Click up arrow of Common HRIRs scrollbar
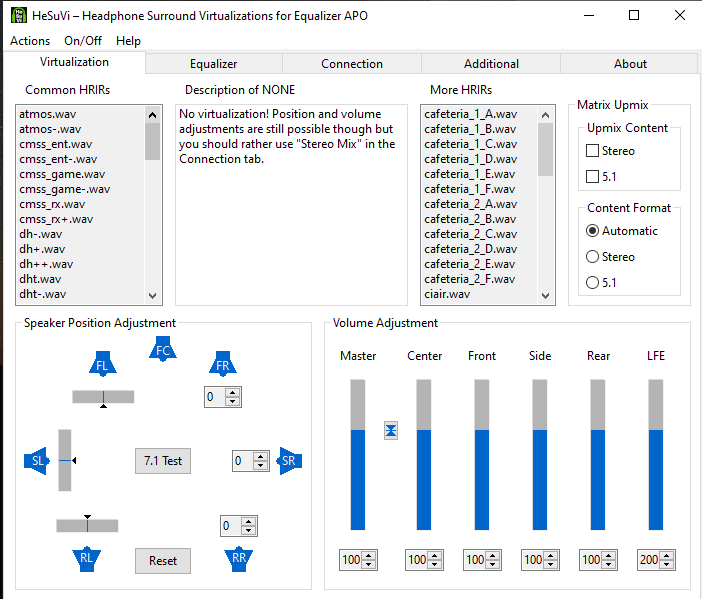This screenshot has width=702, height=599. pyautogui.click(x=152, y=115)
